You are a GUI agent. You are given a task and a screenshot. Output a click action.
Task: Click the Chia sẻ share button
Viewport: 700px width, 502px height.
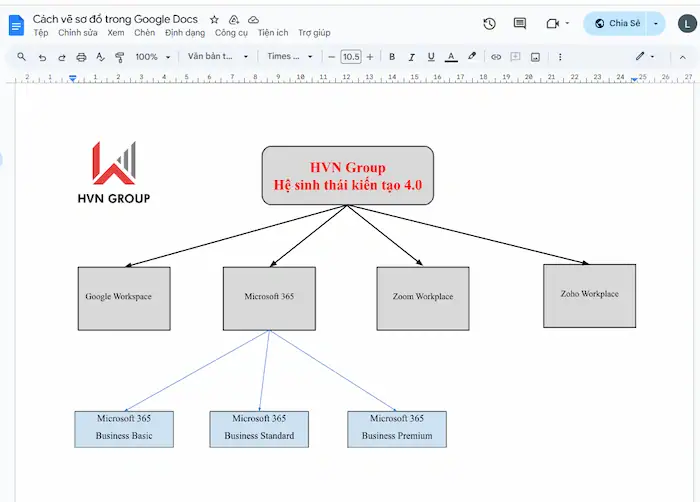click(x=617, y=23)
